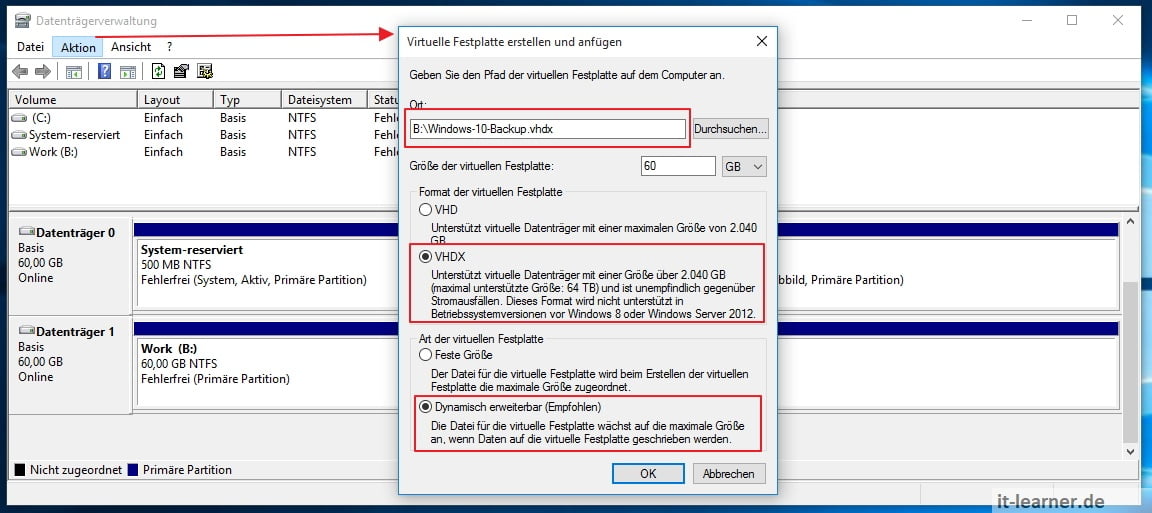Sort by the Layout column header
The width and height of the screenshot is (1152, 513).
click(175, 99)
